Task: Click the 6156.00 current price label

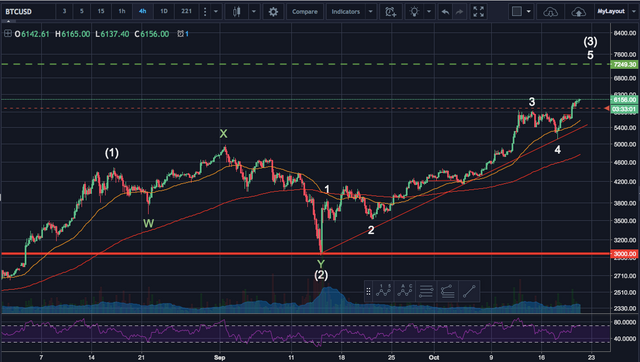Action: click(x=624, y=100)
